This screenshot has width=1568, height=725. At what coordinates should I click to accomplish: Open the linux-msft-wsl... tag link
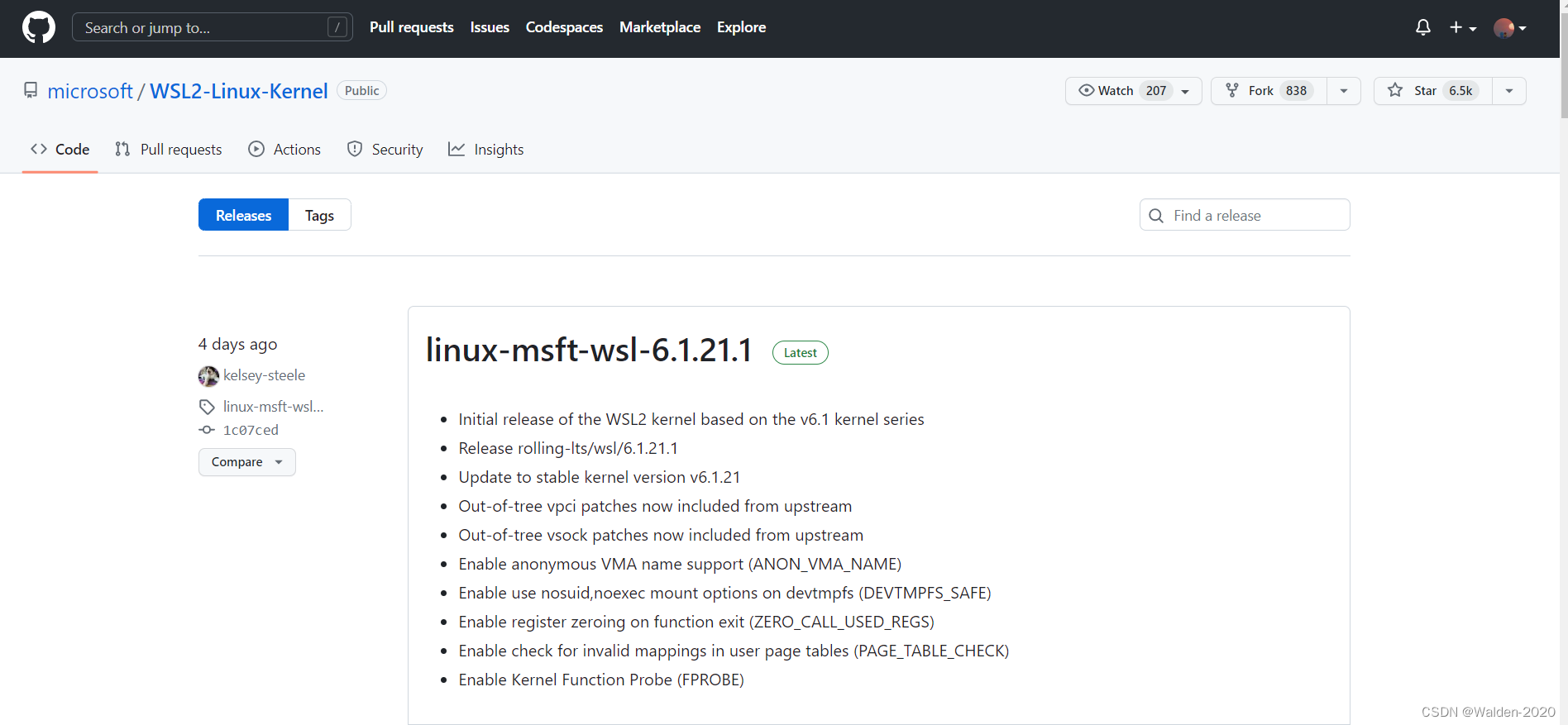tap(273, 407)
